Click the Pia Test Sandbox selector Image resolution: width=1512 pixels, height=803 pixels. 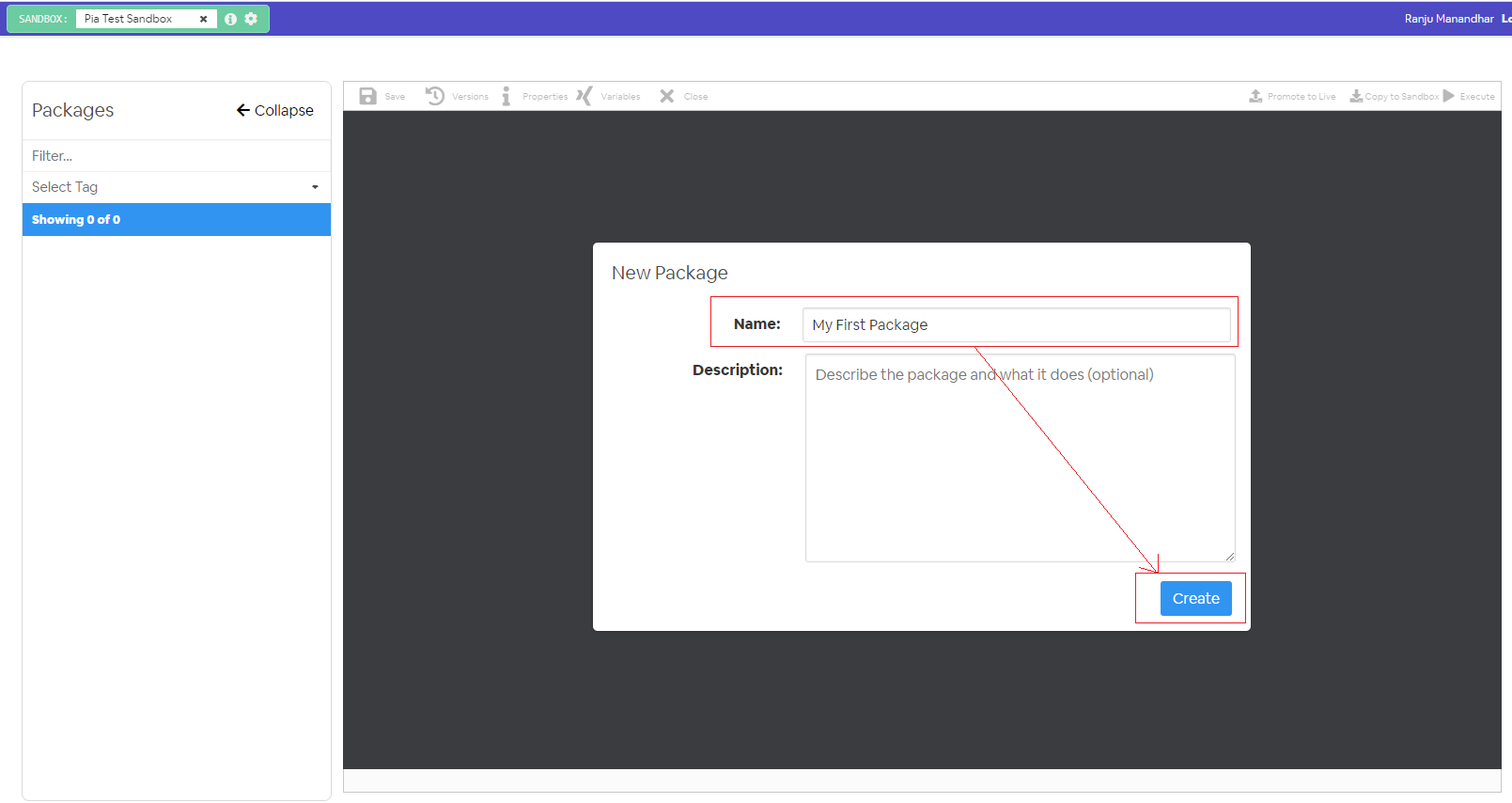(x=147, y=19)
